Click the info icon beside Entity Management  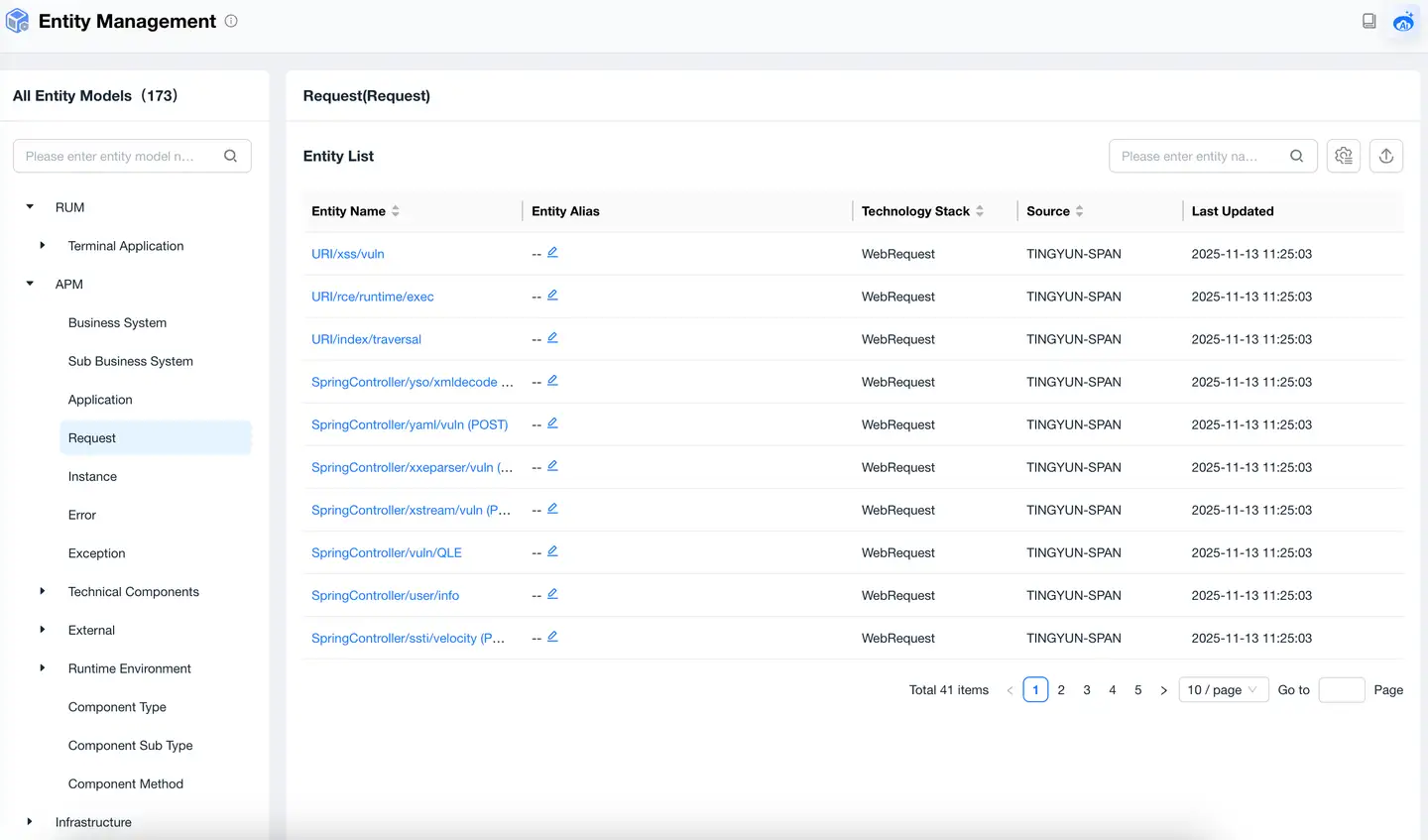click(231, 21)
